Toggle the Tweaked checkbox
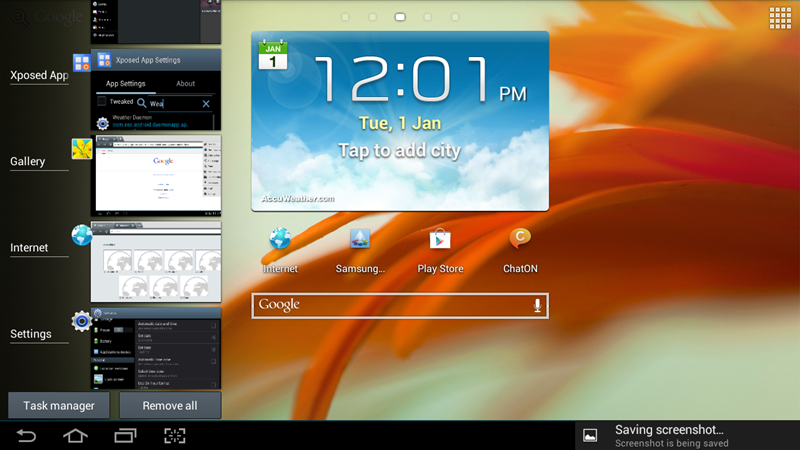Image resolution: width=800 pixels, height=450 pixels. tap(102, 101)
